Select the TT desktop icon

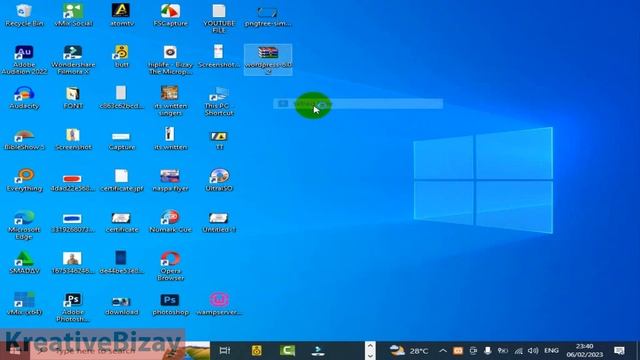coord(219,140)
